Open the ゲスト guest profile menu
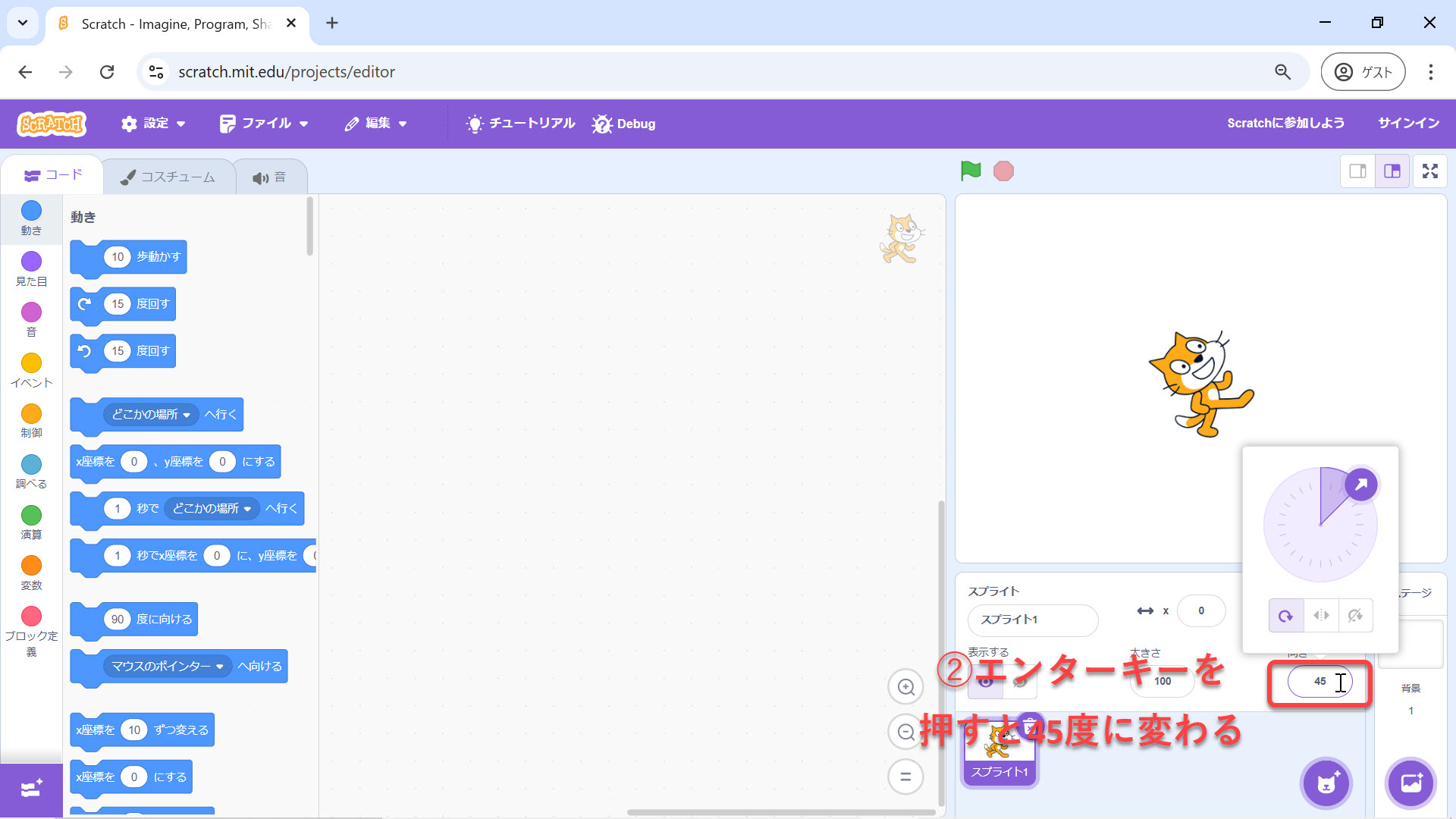The width and height of the screenshot is (1456, 819). 1363,72
